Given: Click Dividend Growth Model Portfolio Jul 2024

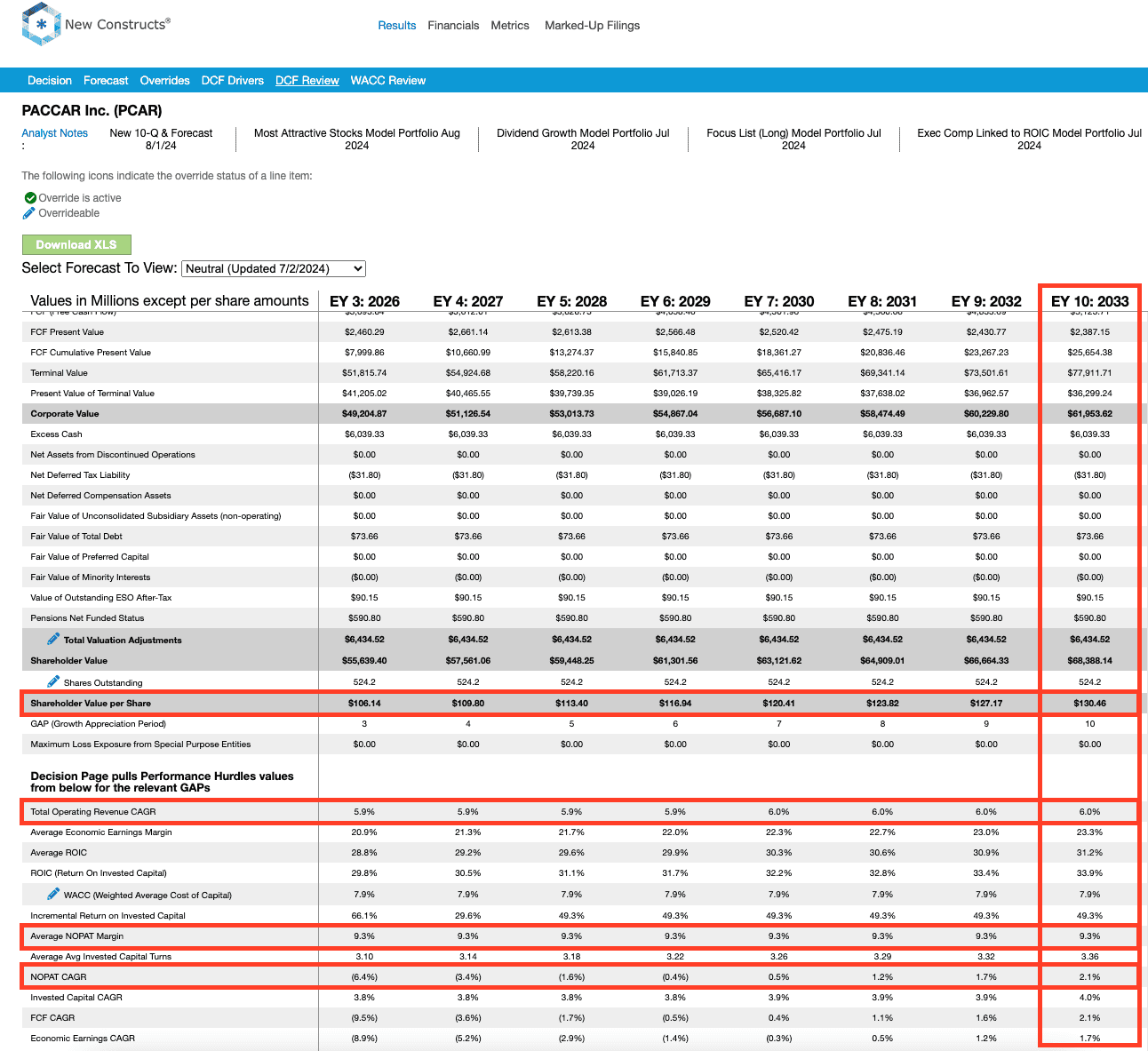Looking at the screenshot, I should (x=583, y=139).
